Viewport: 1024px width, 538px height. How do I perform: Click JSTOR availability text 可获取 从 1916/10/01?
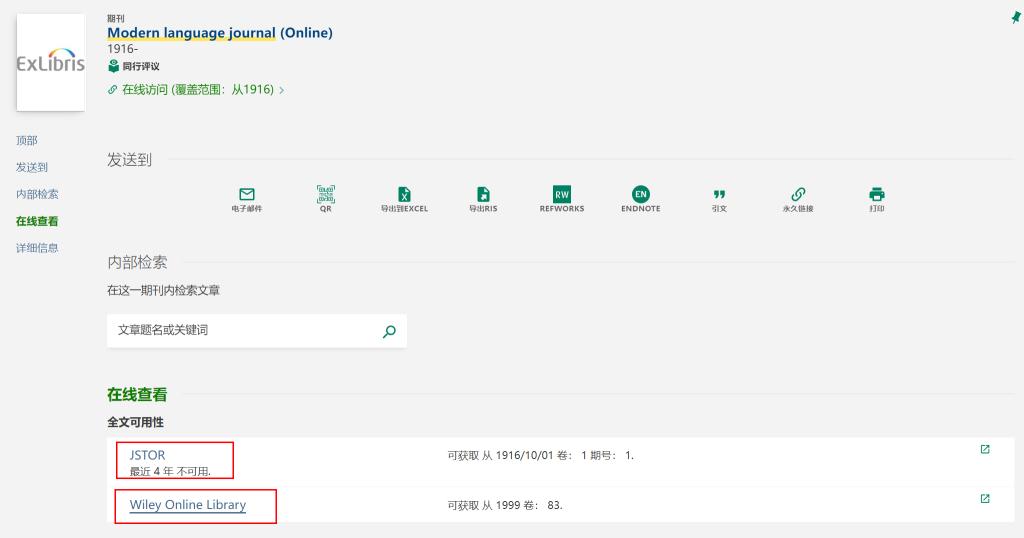(541, 455)
